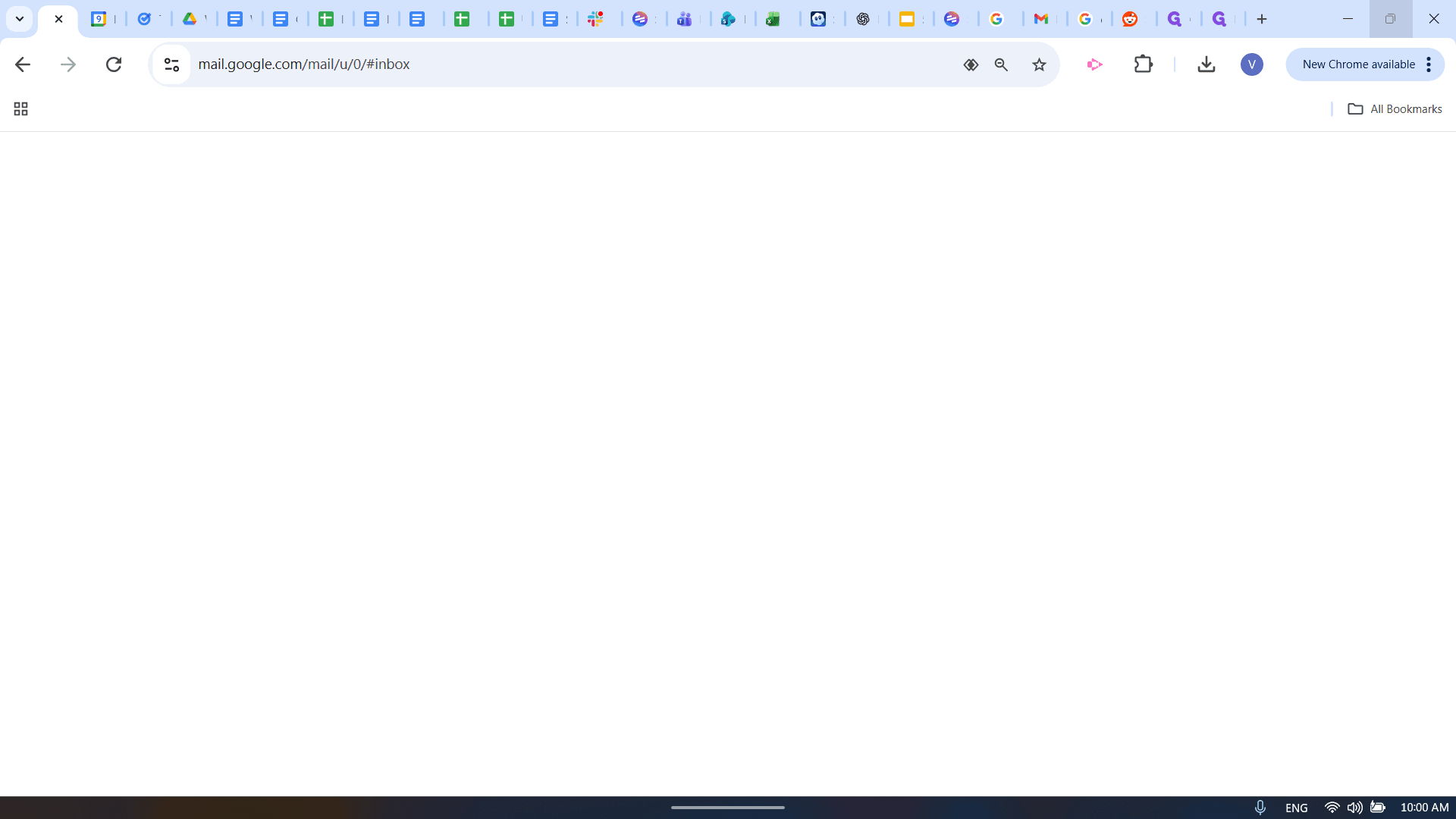The width and height of the screenshot is (1456, 819).
Task: Open the ENG language indicator
Action: click(1297, 808)
